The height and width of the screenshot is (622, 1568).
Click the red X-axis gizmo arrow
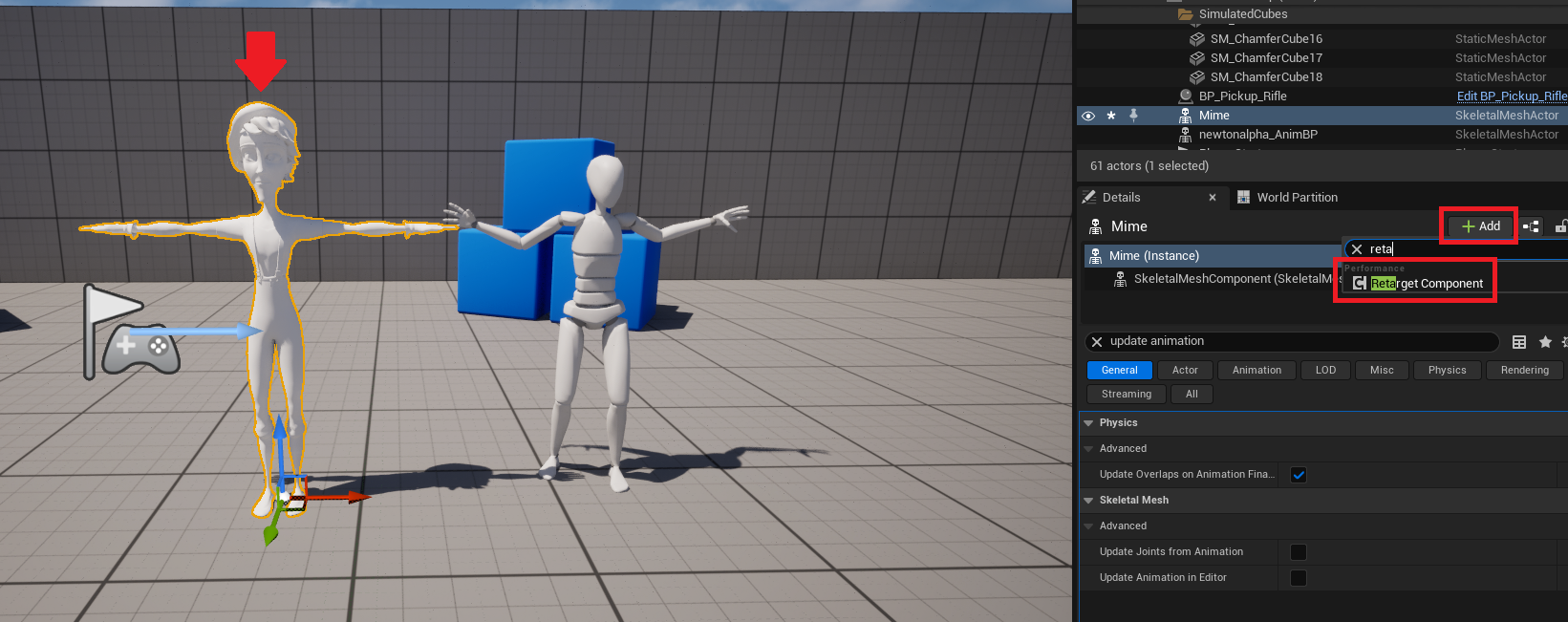[339, 497]
